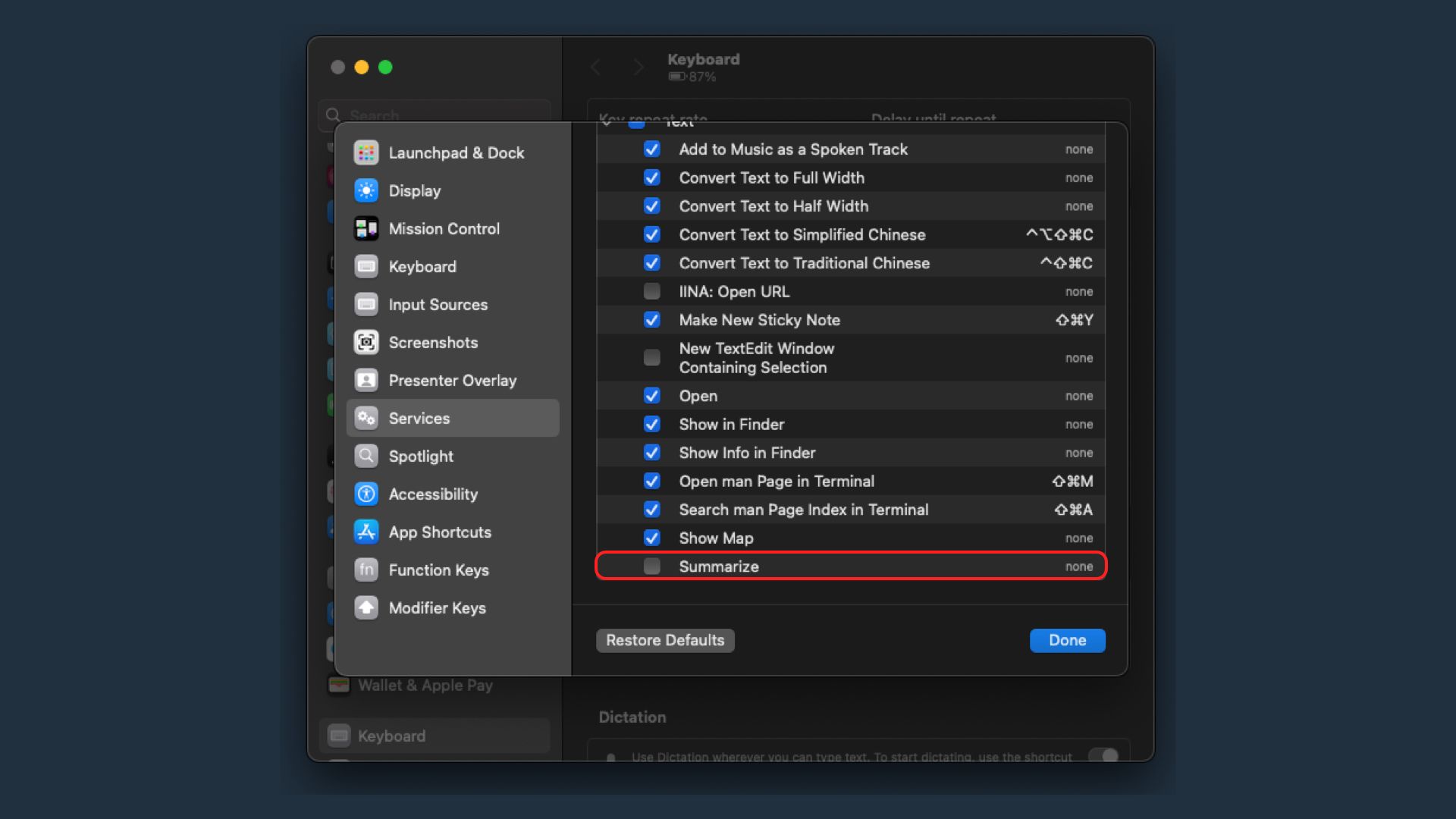Open Display settings
The image size is (1456, 819).
pos(414,190)
